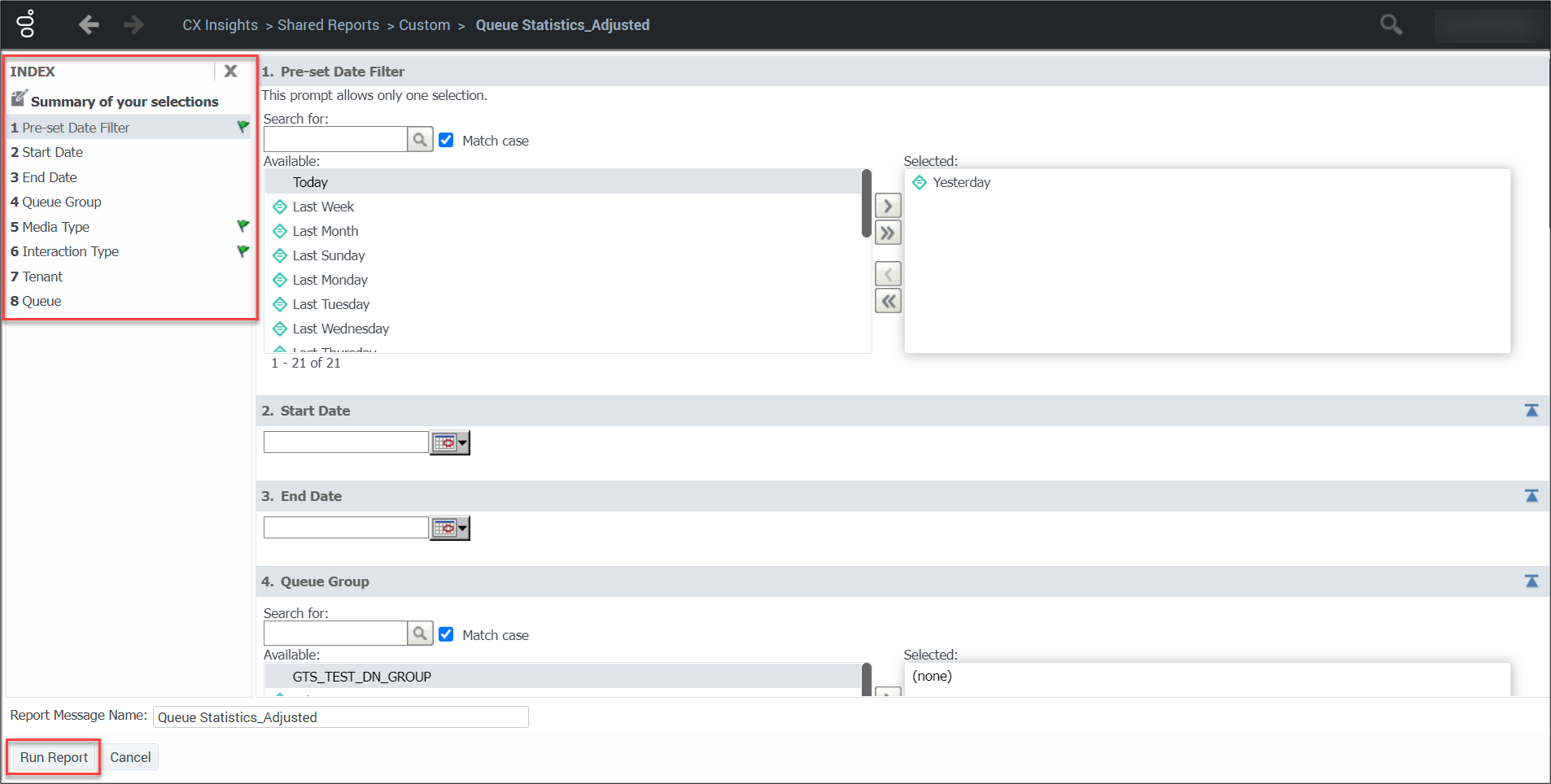Open the Start Date calendar picker
1551x784 pixels.
[450, 442]
